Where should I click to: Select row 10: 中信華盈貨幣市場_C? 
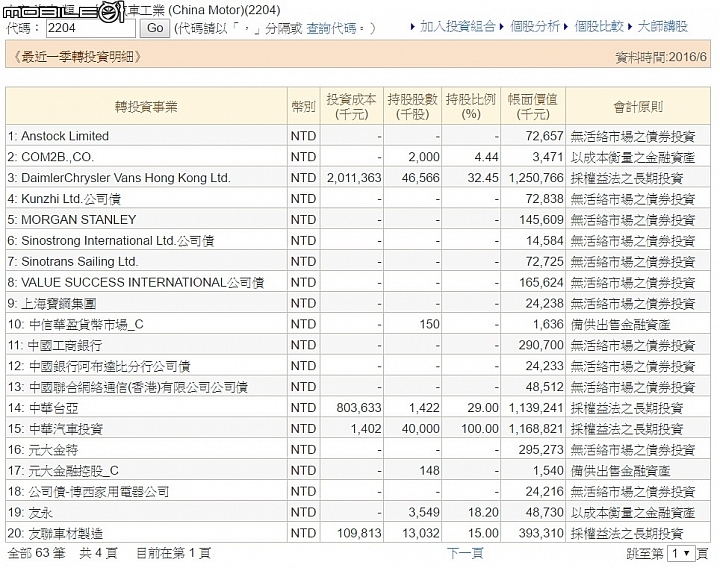[358, 324]
